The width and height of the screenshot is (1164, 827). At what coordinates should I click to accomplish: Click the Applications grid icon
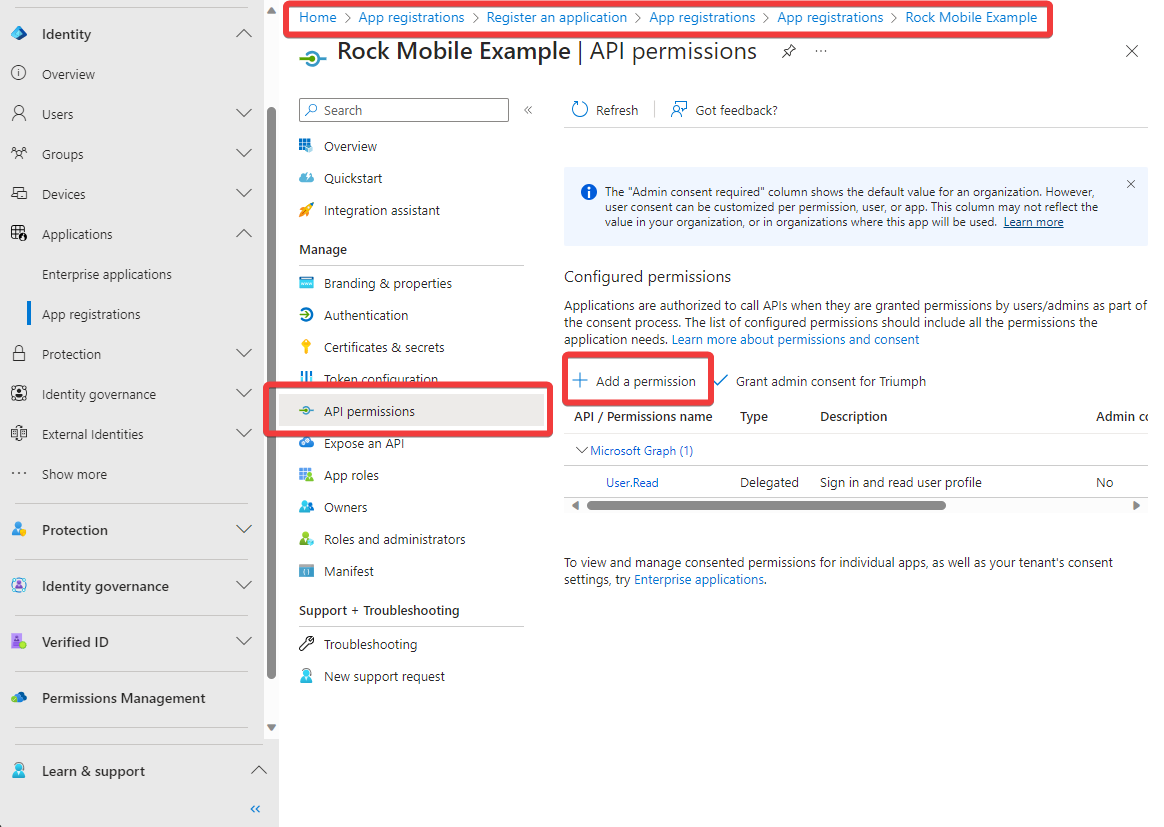(x=19, y=233)
